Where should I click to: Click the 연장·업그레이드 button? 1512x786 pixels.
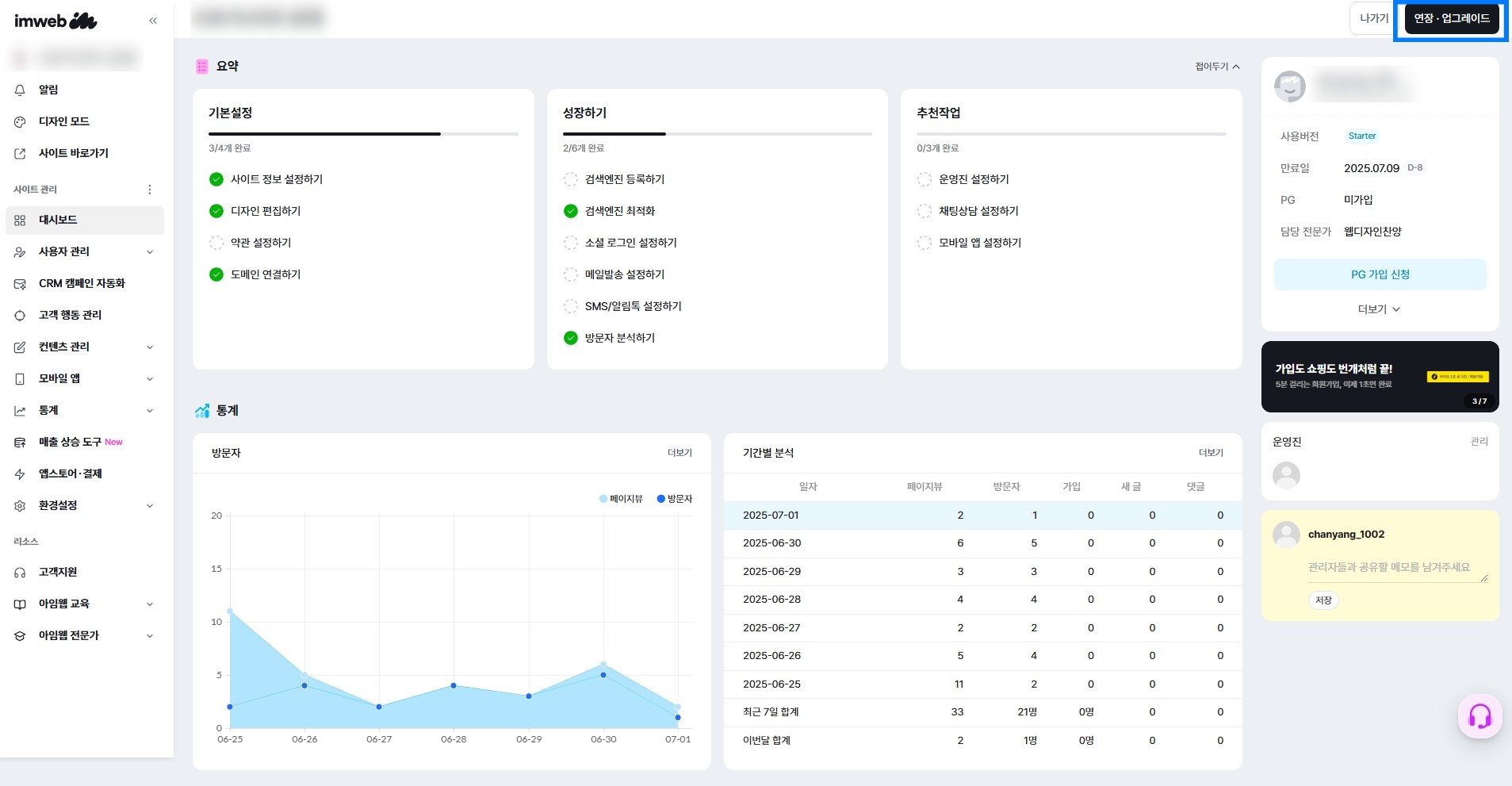point(1452,19)
